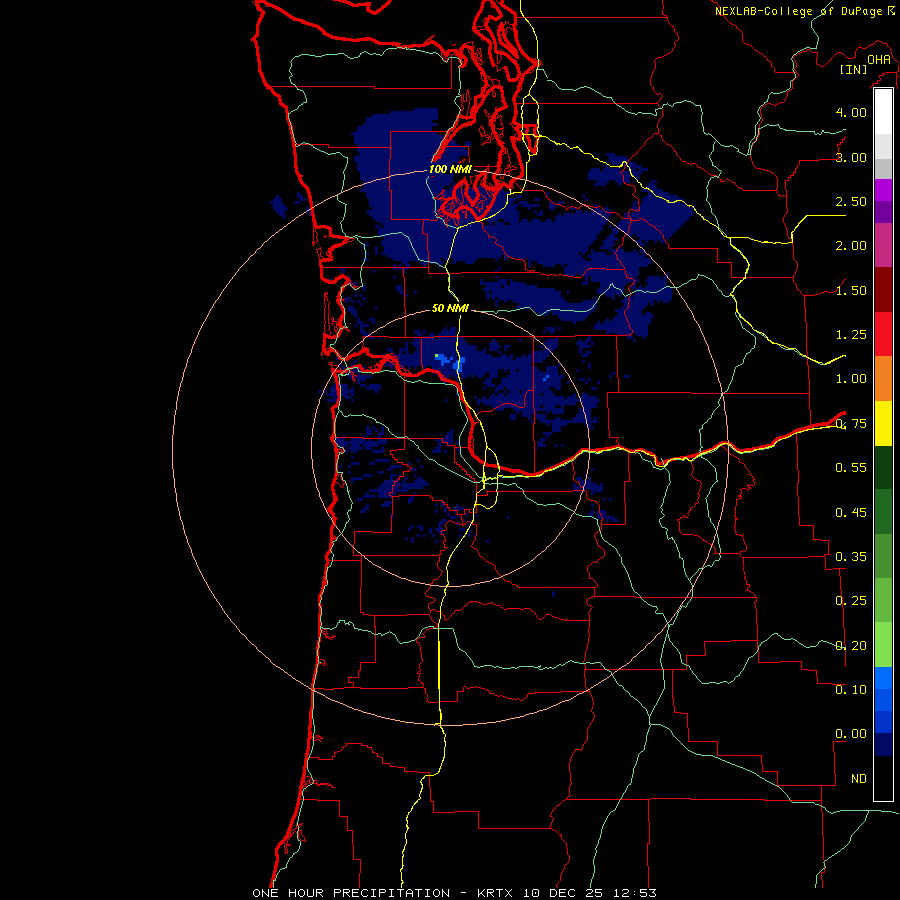The image size is (900, 900).
Task: Select the 4.00 legend value
Action: coord(851,112)
